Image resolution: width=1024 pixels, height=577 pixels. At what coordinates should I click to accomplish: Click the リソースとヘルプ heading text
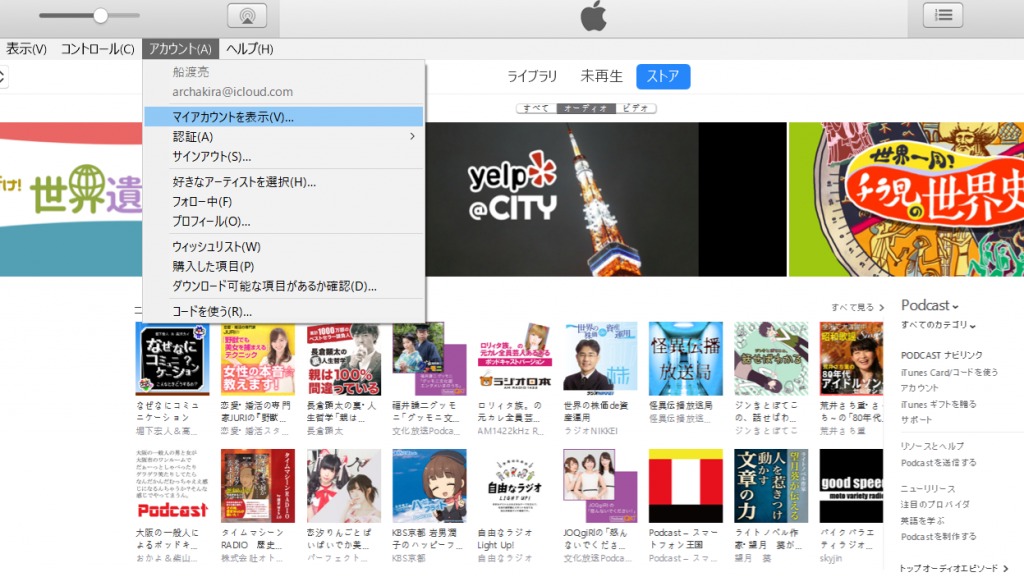click(x=932, y=446)
